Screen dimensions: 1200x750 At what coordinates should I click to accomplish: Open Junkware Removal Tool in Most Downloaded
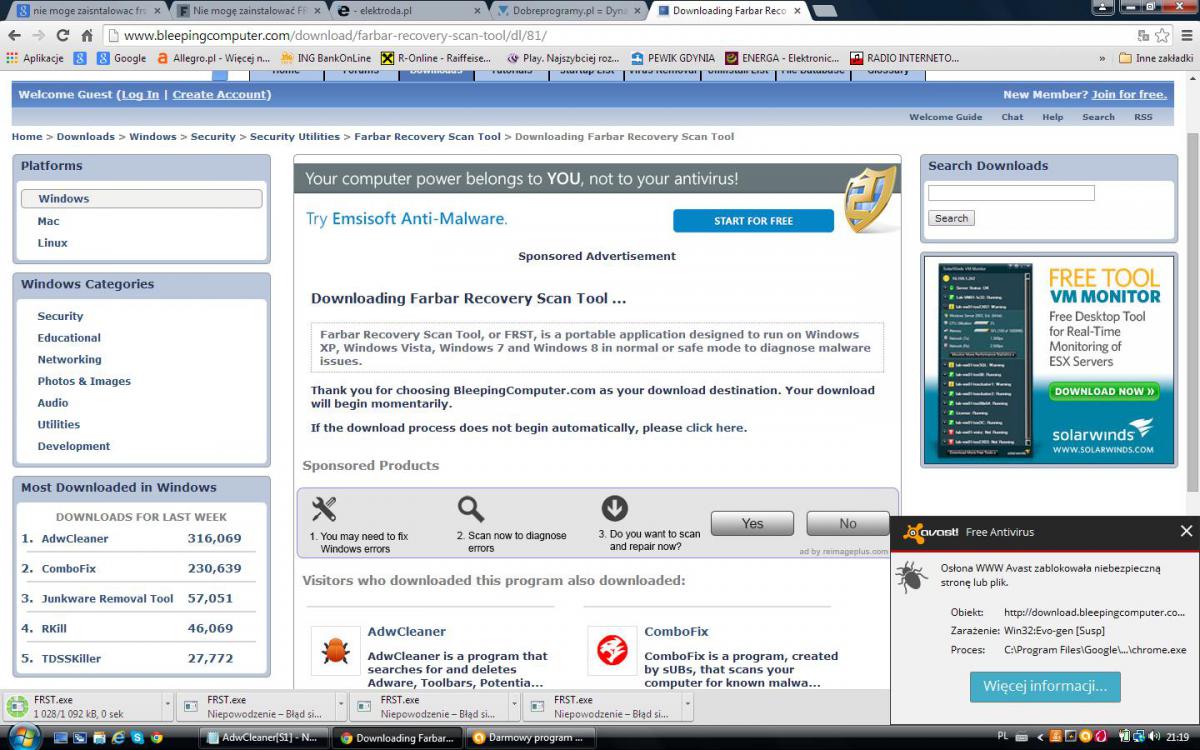(107, 598)
